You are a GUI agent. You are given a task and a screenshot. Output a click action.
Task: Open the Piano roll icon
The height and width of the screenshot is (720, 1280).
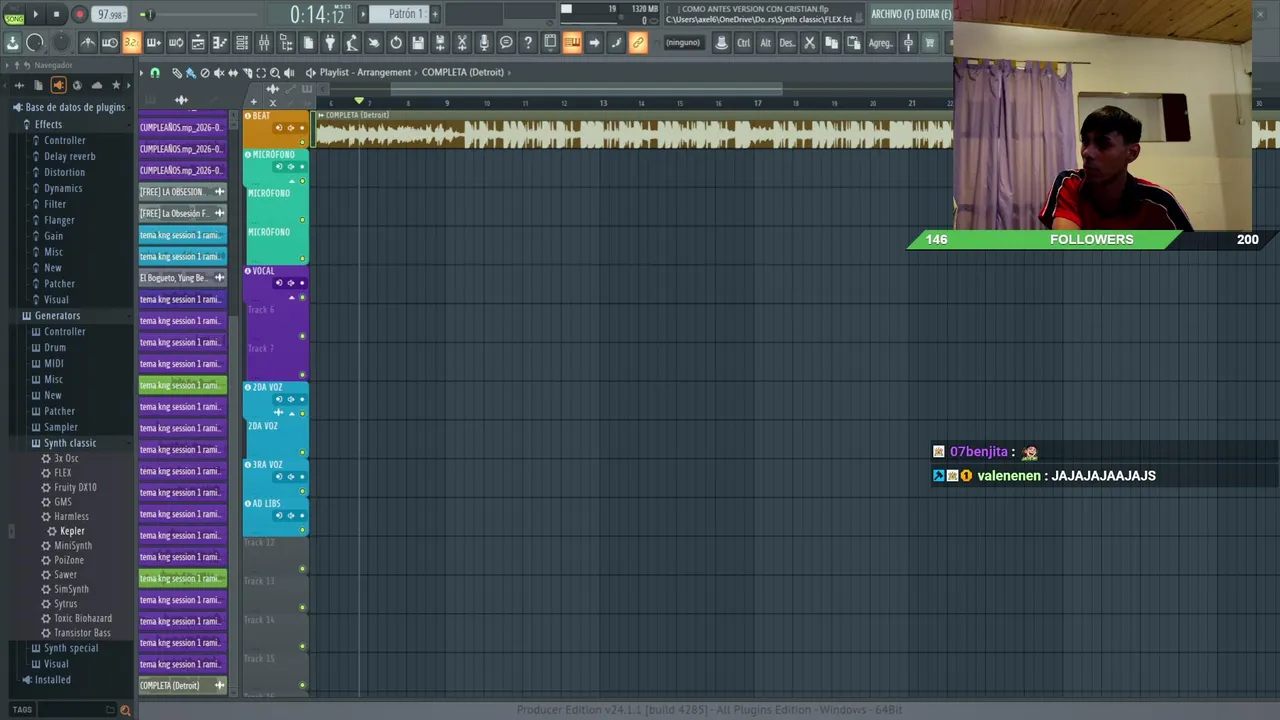(220, 43)
